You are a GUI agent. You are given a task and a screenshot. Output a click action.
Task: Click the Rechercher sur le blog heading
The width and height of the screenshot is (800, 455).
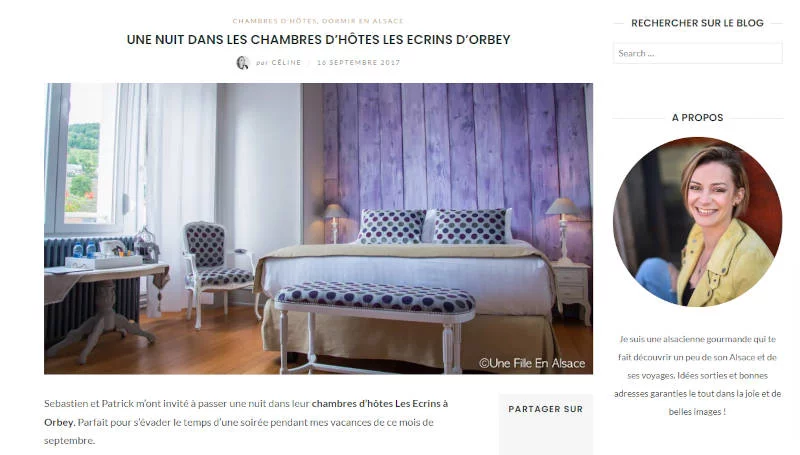(697, 23)
